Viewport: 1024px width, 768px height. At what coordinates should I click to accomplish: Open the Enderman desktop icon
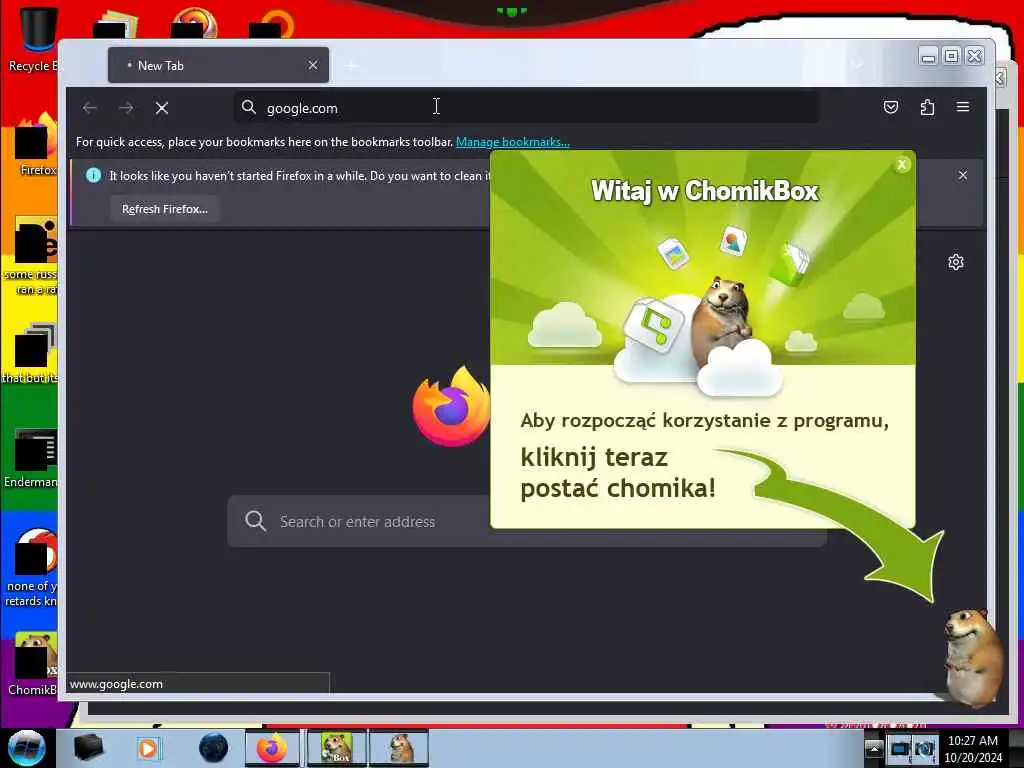(31, 458)
